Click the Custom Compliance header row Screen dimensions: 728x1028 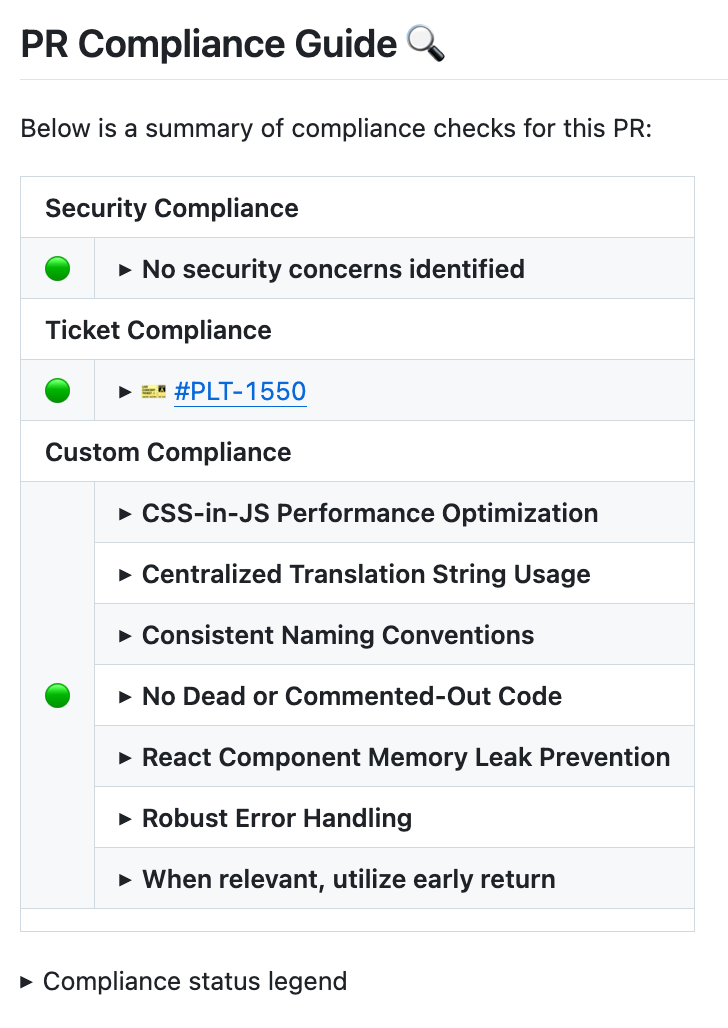168,452
